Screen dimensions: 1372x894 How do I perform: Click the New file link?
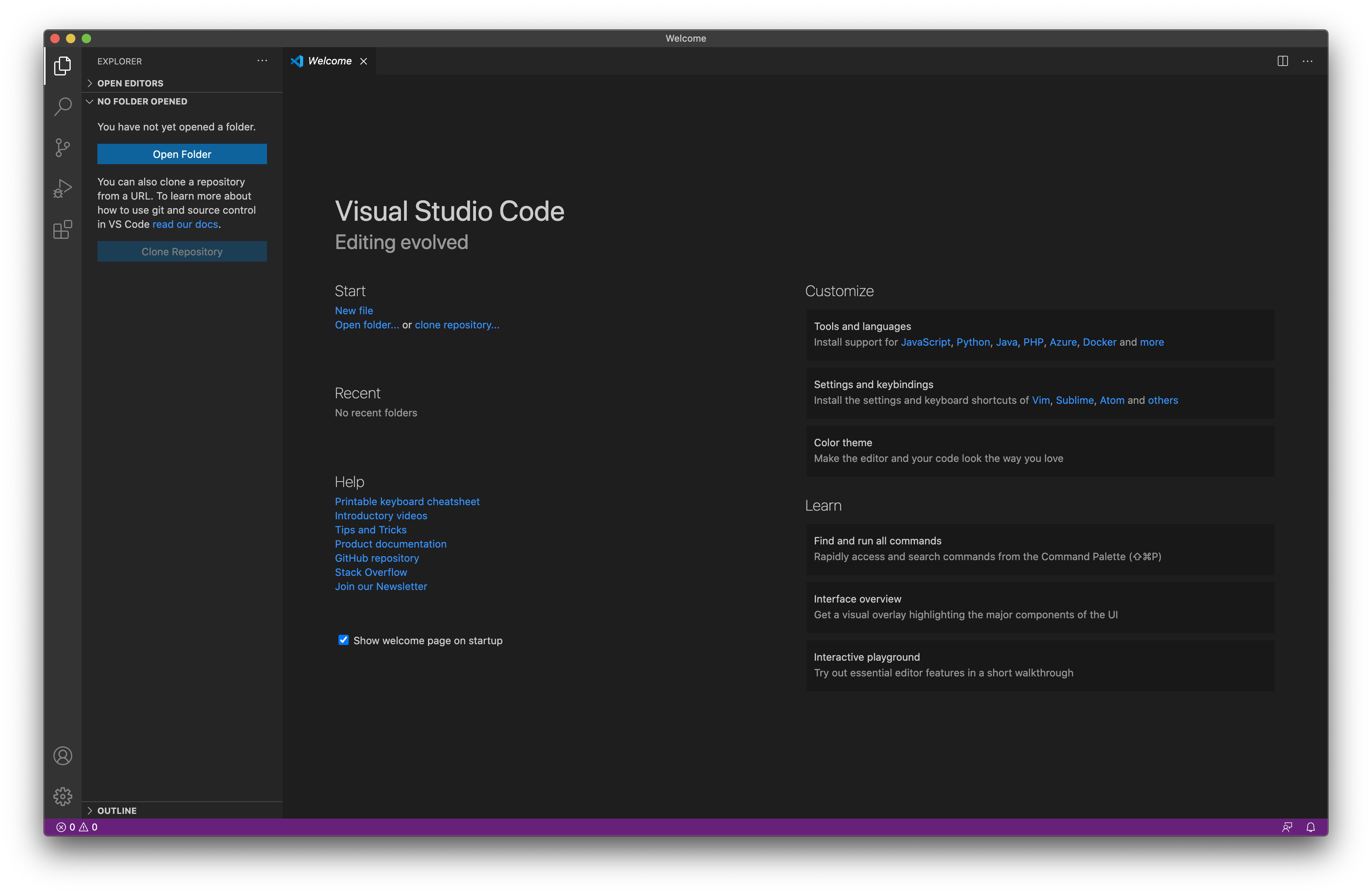tap(354, 310)
